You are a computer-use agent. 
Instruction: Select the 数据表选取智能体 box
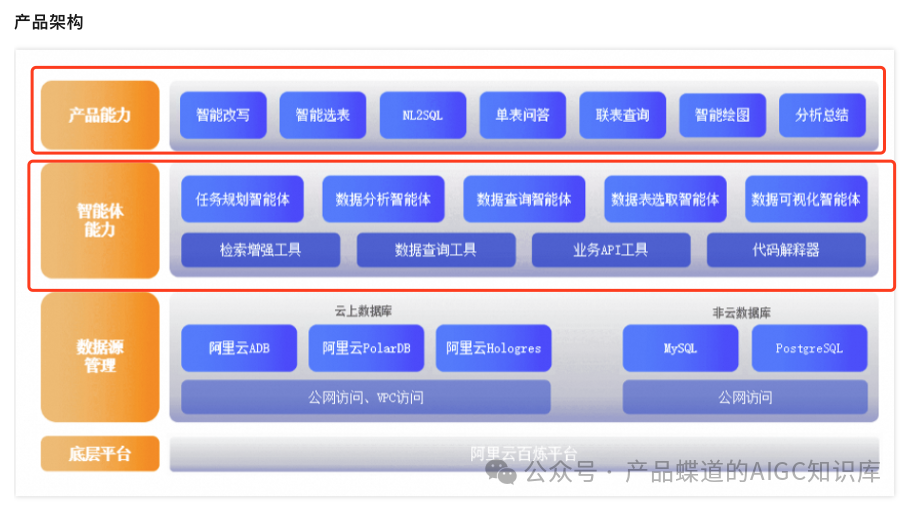click(665, 199)
